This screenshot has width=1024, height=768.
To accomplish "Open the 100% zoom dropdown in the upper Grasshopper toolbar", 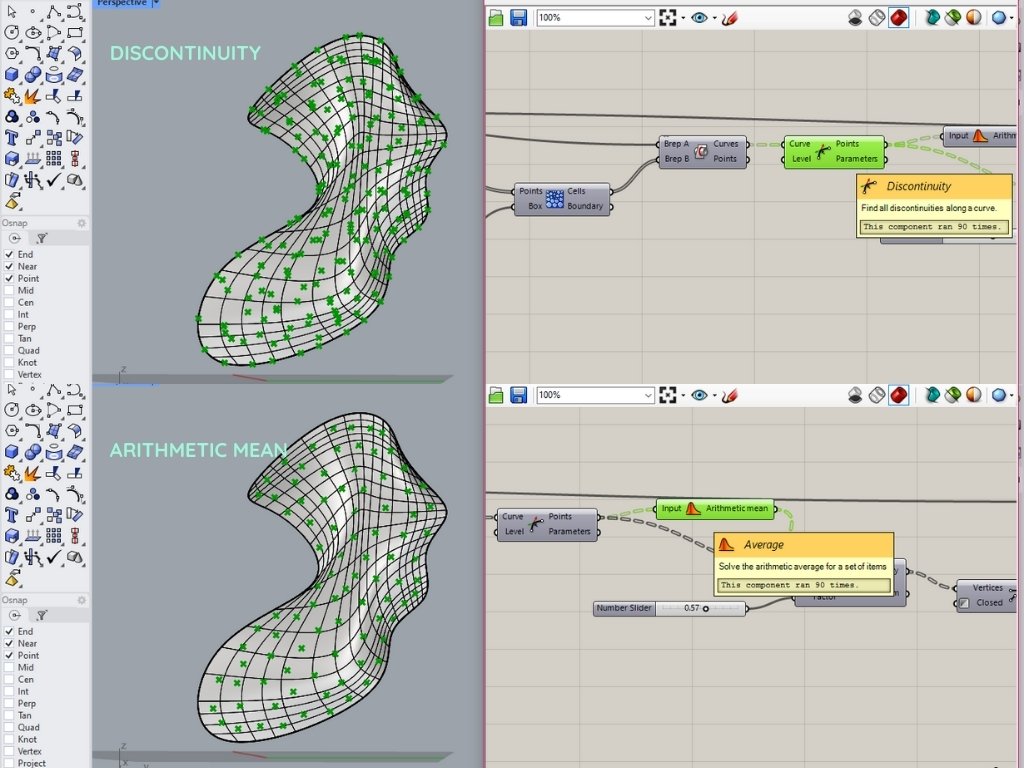I will point(648,18).
